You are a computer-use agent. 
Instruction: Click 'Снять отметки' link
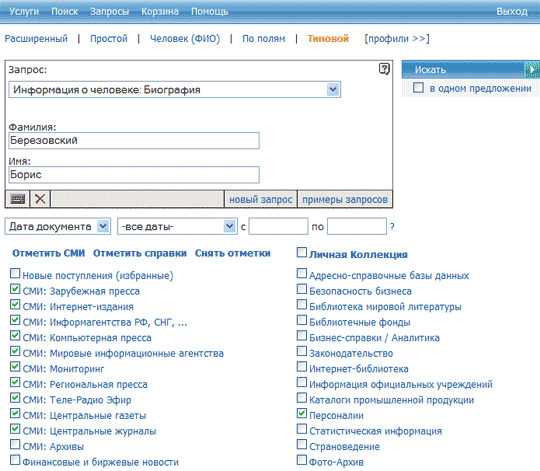click(x=233, y=253)
